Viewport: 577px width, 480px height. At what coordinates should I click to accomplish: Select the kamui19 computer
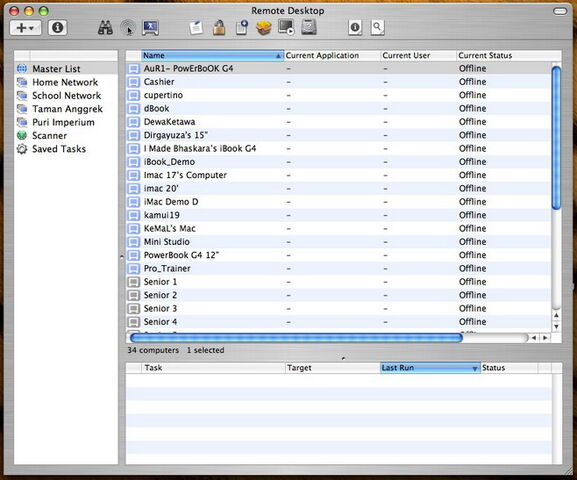point(339,215)
